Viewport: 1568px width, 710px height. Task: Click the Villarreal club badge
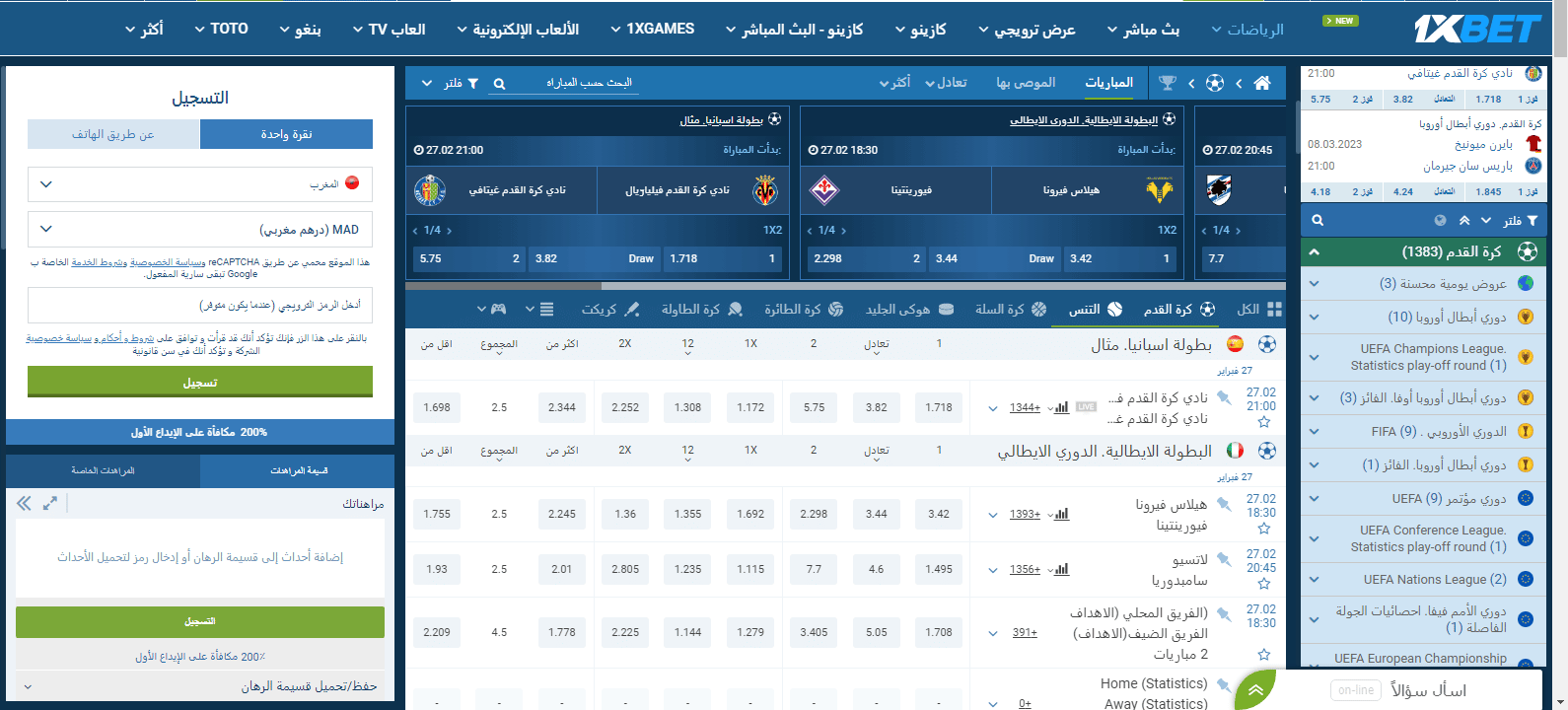[x=765, y=190]
